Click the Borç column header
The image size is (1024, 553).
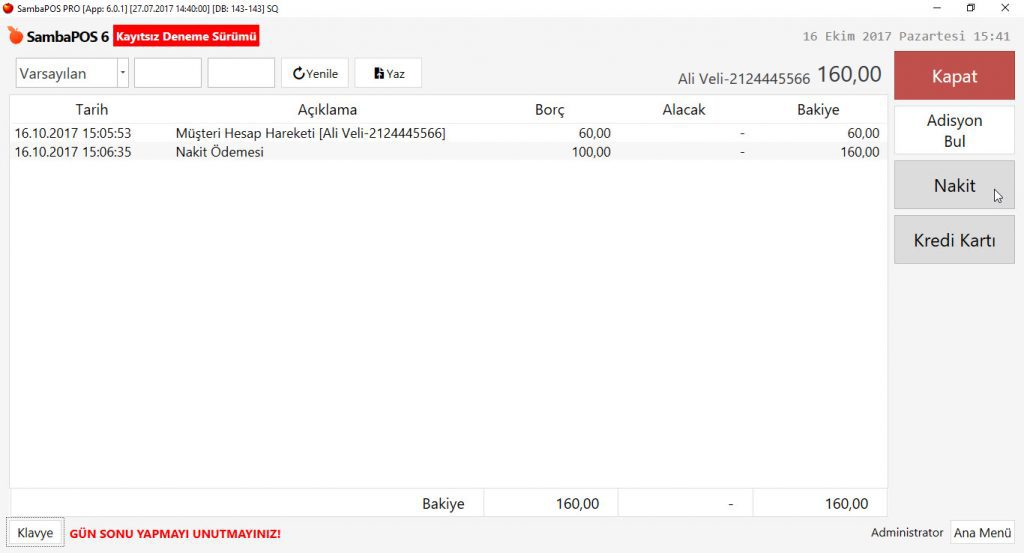click(x=549, y=109)
